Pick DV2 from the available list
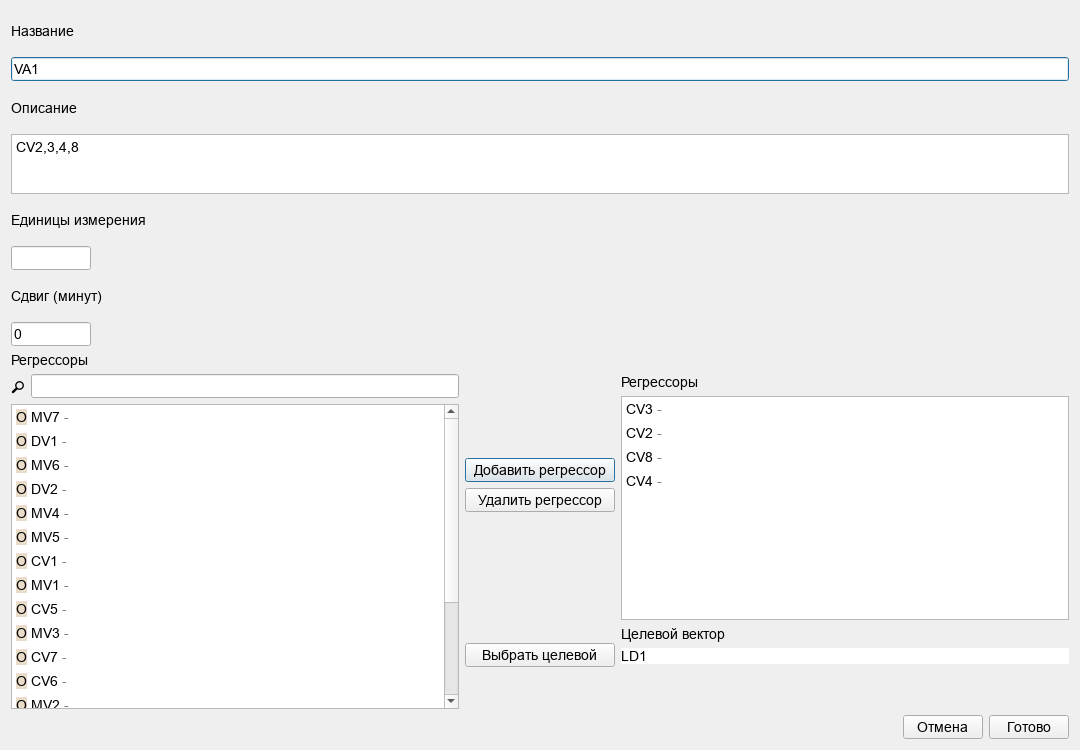 click(229, 490)
